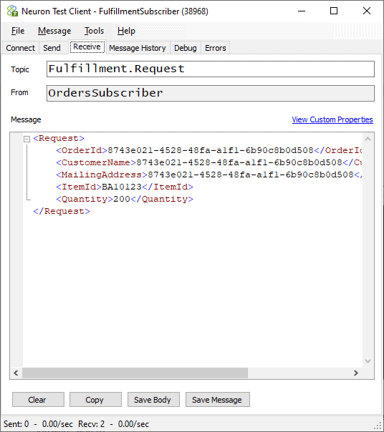Click the Sent: 0 status text
The image size is (384, 432).
tap(16, 424)
